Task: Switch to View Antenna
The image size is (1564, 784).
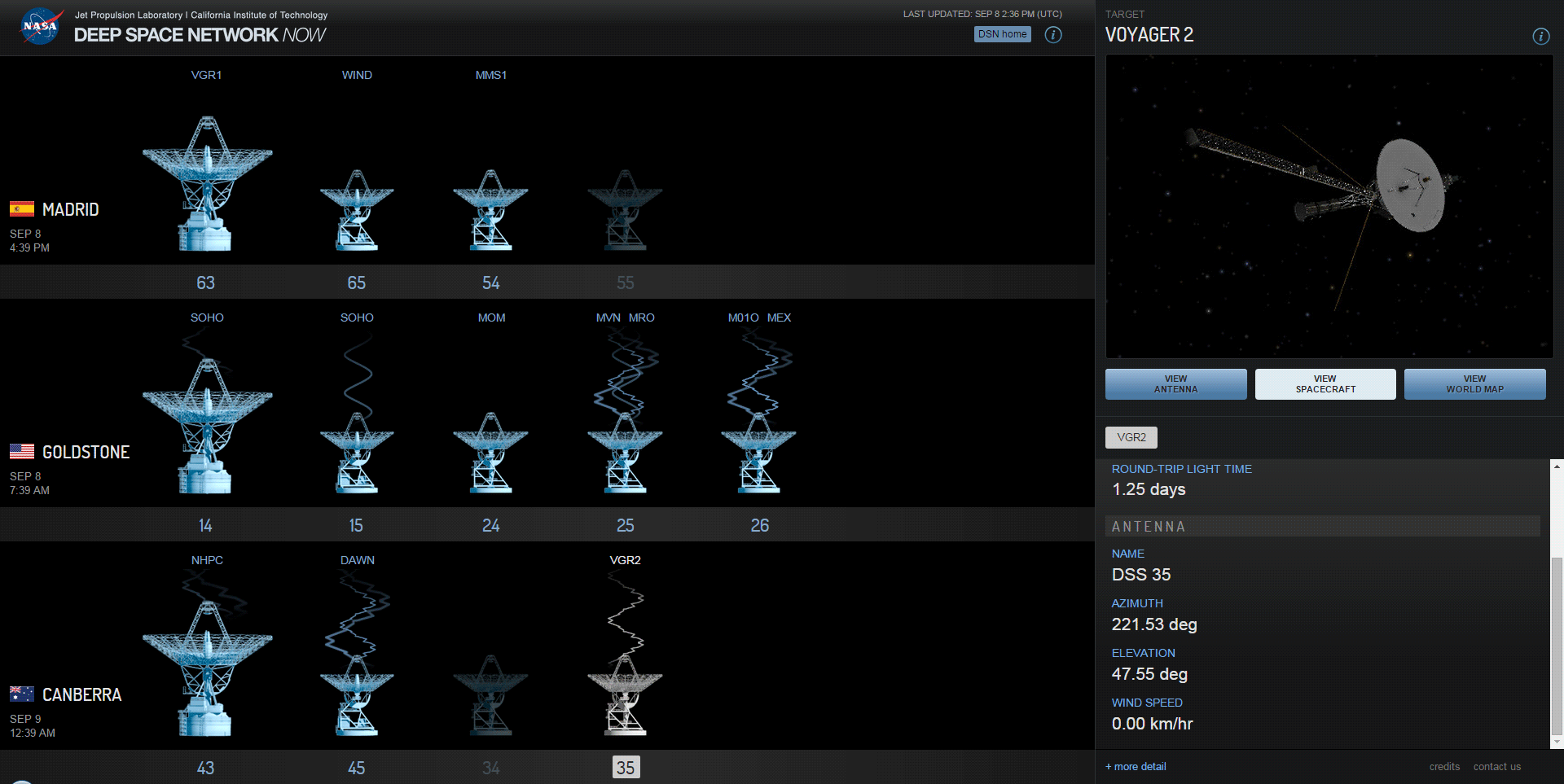Action: pyautogui.click(x=1175, y=384)
